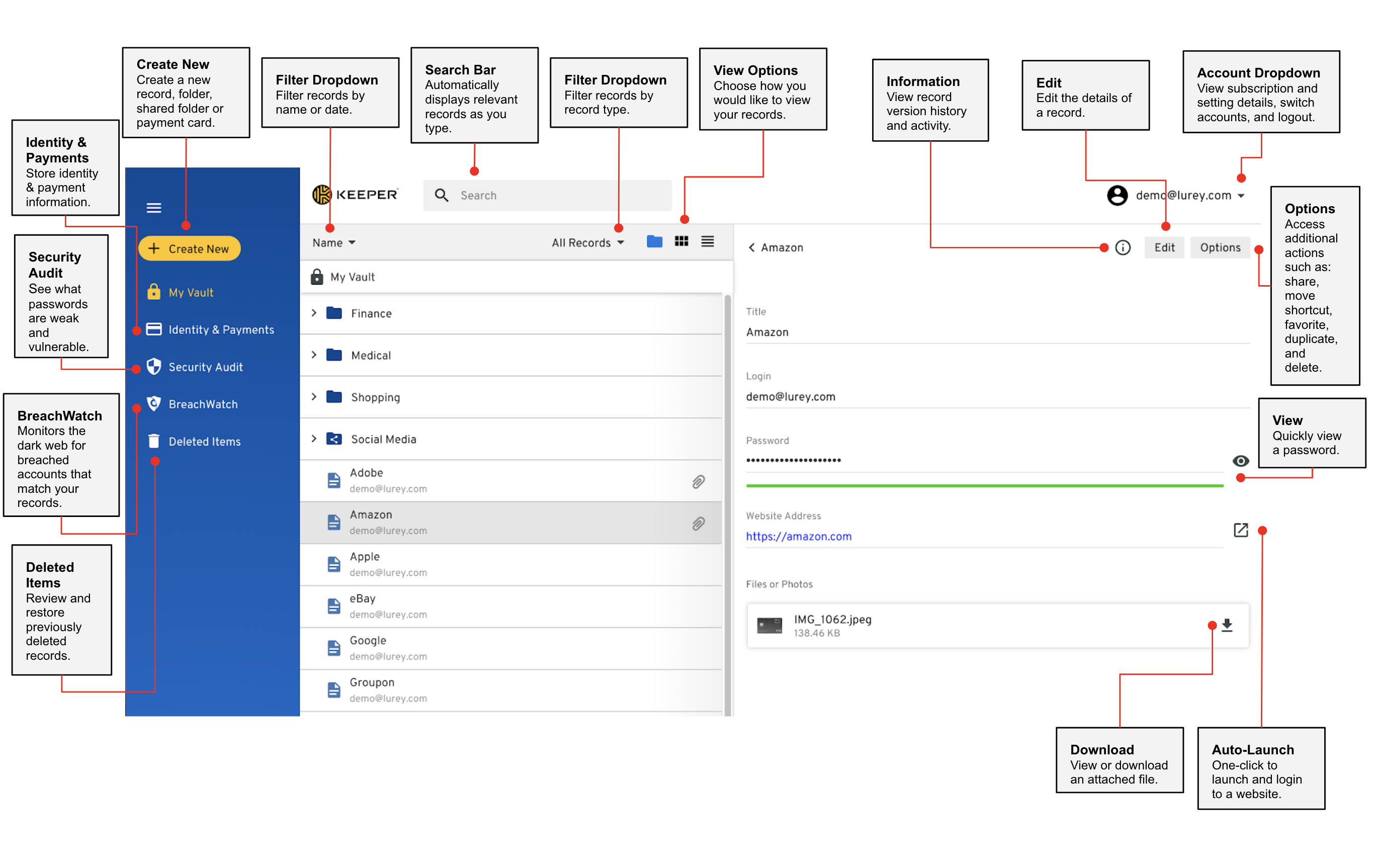Image resolution: width=1375 pixels, height=868 pixels.
Task: Select the Medical folder icon
Action: point(334,355)
